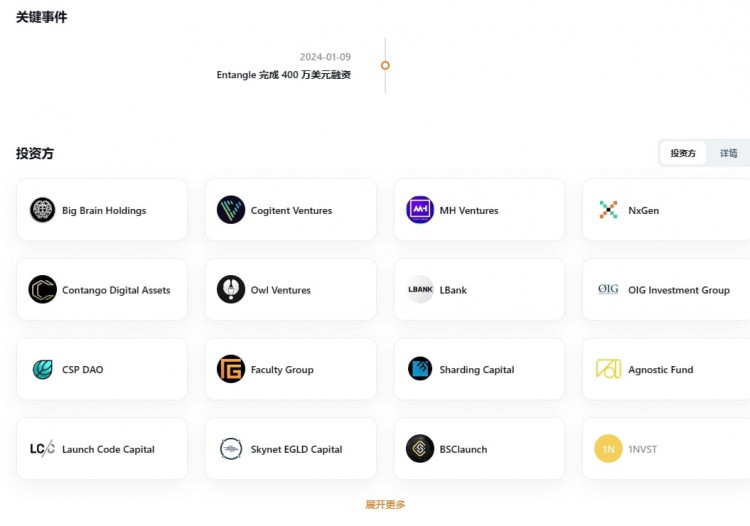Click the MH Ventures purple logo

[420, 210]
